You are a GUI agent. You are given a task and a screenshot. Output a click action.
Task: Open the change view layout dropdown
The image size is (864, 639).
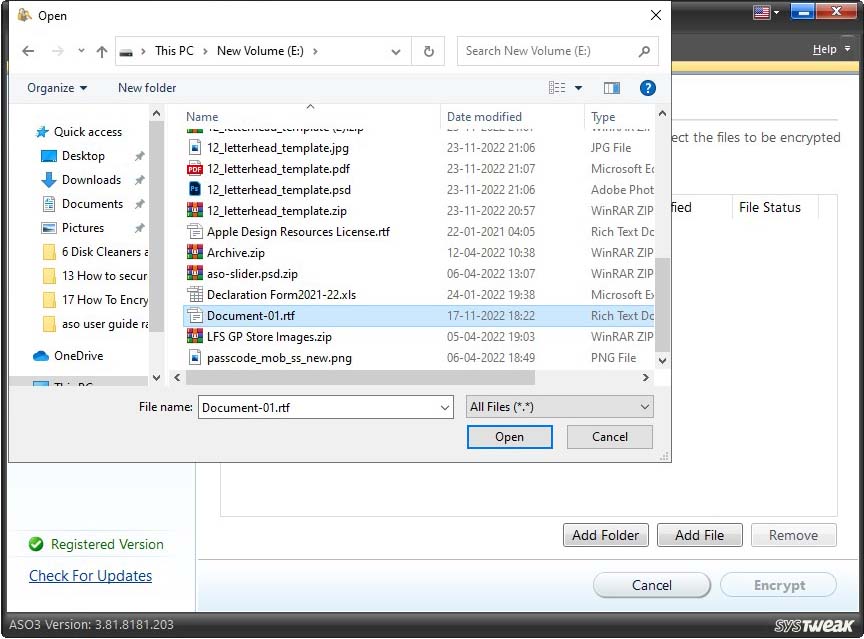[576, 88]
